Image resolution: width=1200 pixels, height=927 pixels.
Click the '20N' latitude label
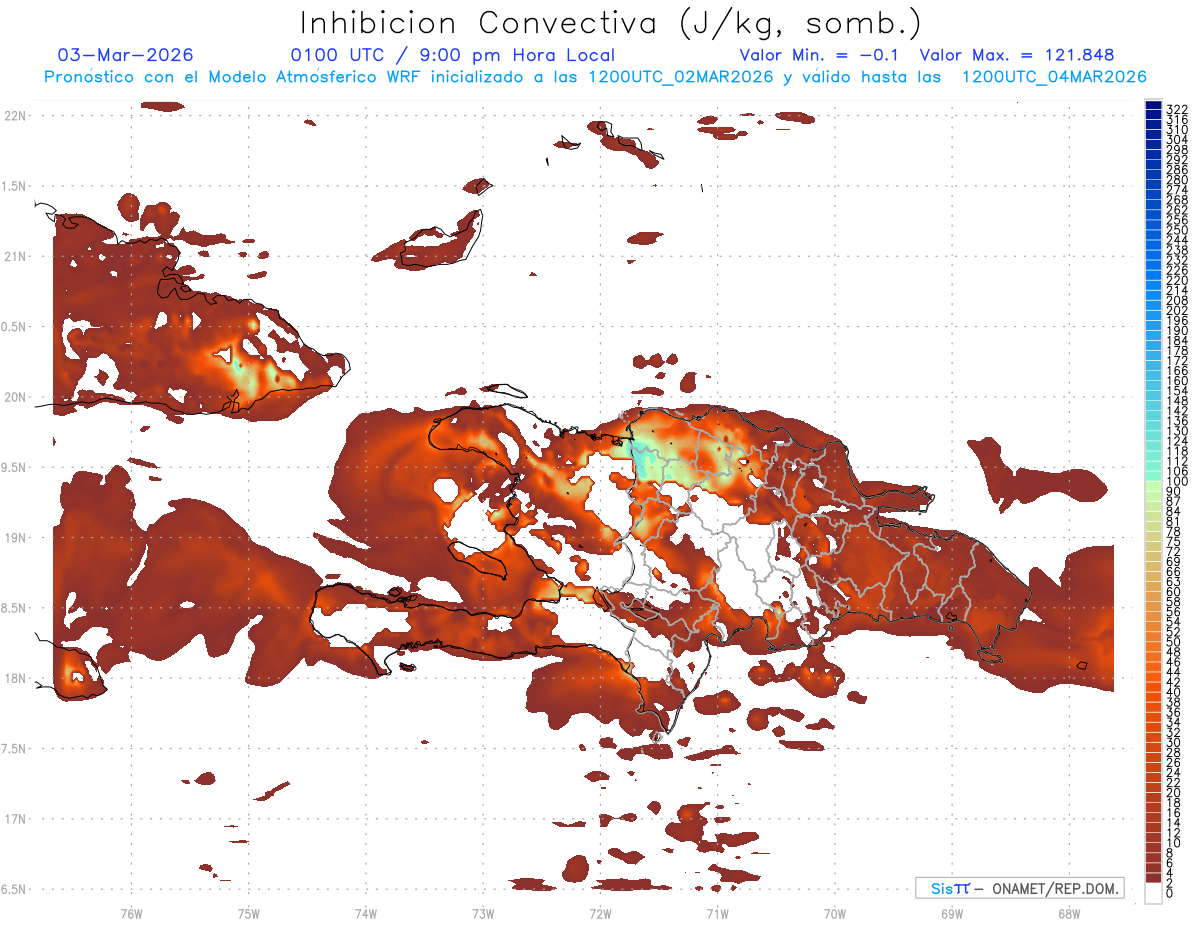tap(15, 397)
